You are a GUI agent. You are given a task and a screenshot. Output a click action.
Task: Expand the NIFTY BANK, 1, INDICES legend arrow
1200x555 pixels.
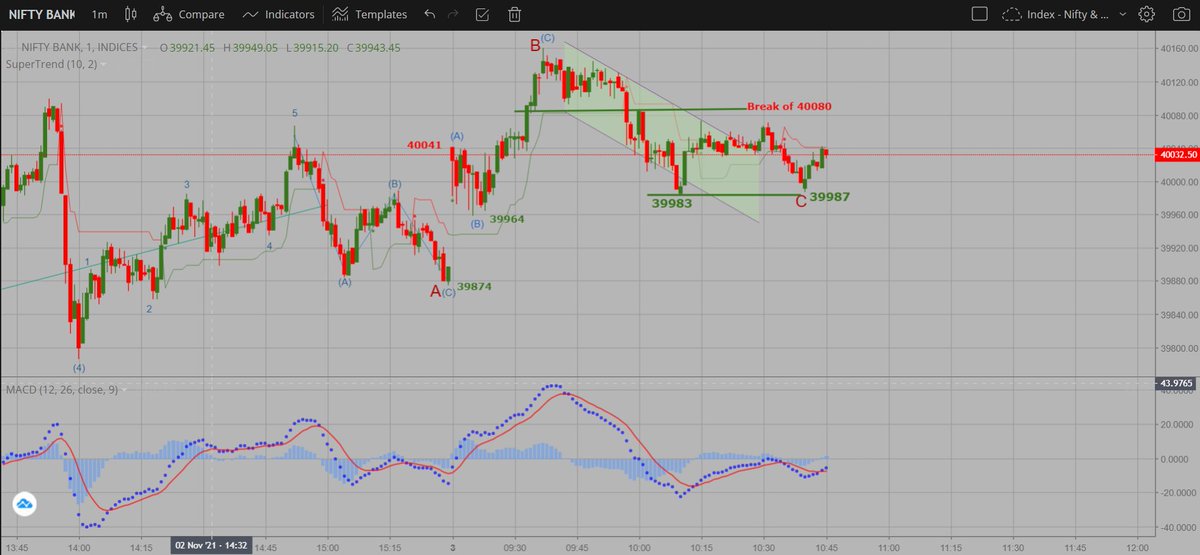144,47
